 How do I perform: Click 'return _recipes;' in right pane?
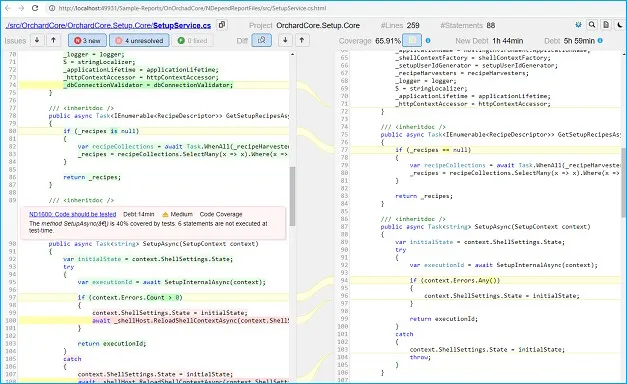(x=424, y=196)
